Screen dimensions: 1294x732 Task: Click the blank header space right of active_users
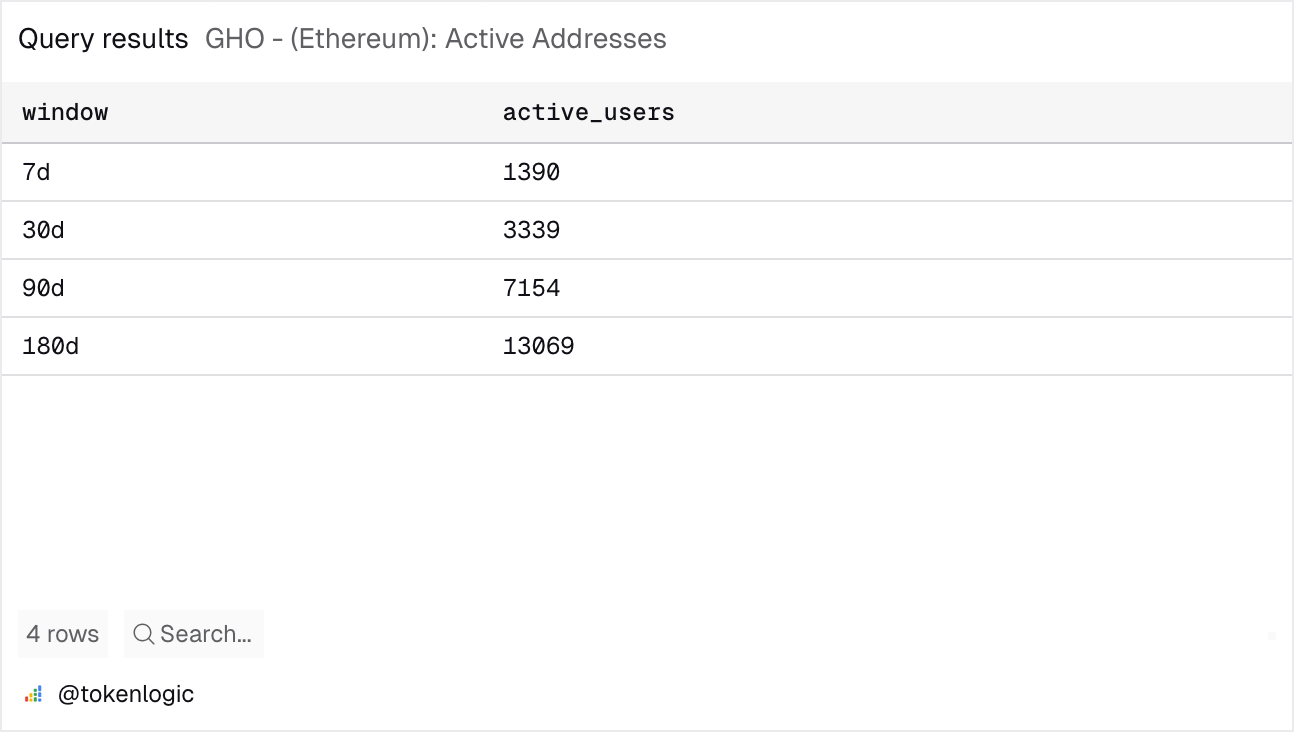pos(980,113)
